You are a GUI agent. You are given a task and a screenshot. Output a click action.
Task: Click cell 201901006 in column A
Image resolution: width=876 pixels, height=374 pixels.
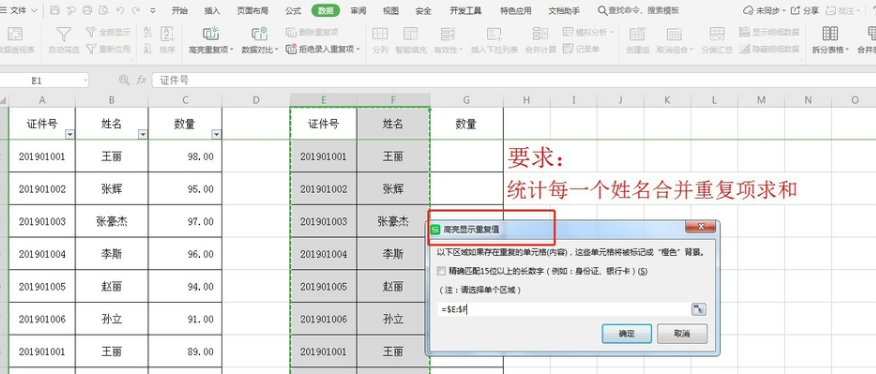tap(42, 319)
